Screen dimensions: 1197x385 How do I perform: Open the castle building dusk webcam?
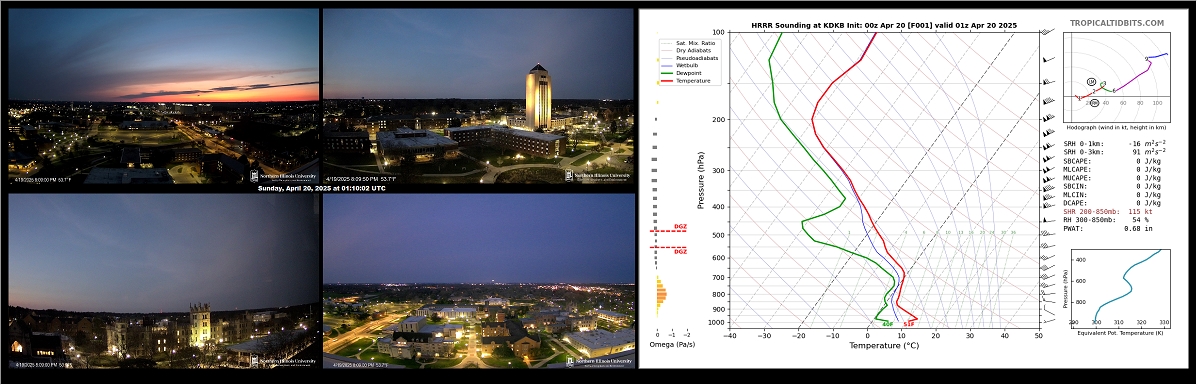163,281
